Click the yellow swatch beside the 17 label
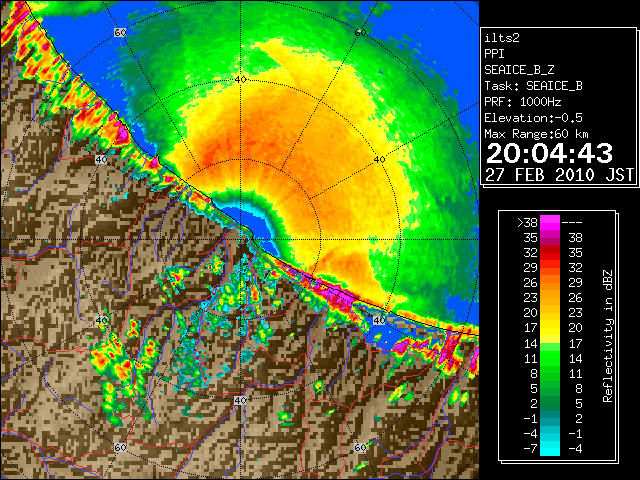Image resolution: width=640 pixels, height=480 pixels. point(549,328)
